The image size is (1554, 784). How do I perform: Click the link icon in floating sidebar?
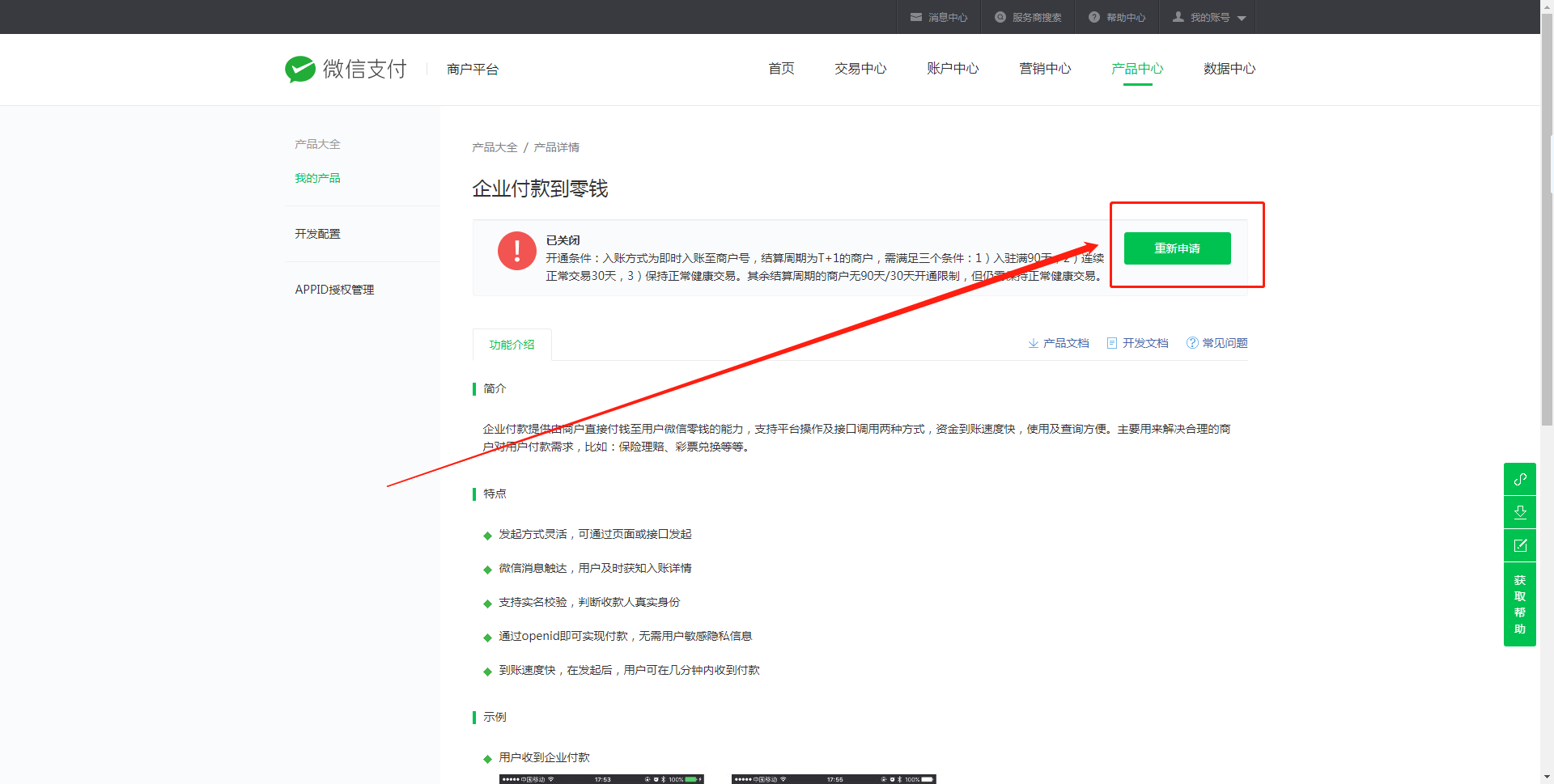tap(1520, 479)
